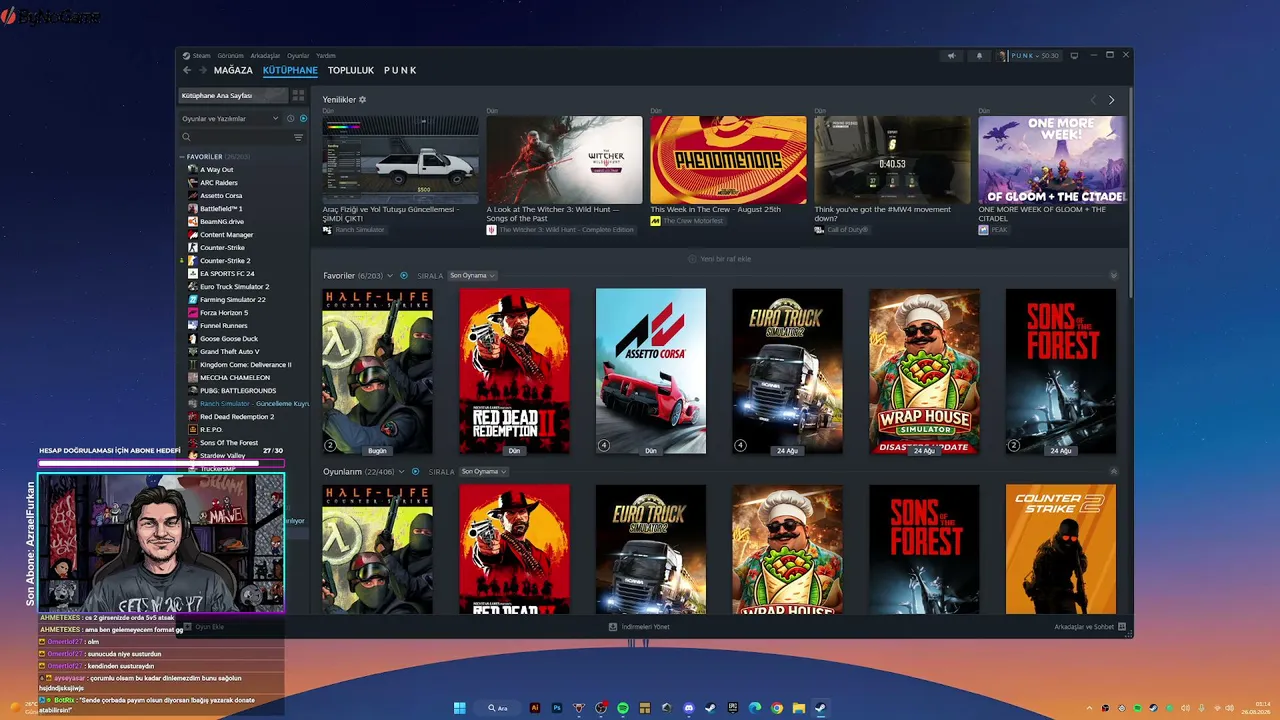Switch library to collections grid view

click(298, 95)
